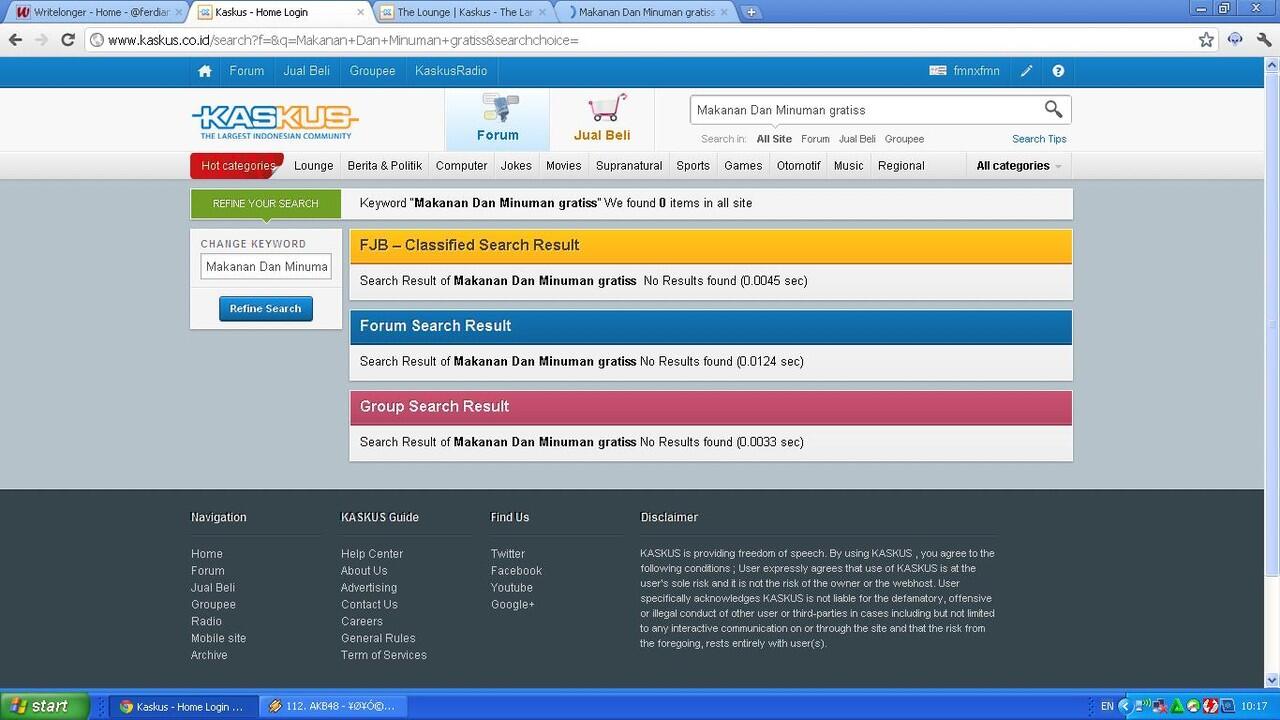Open the Help Center footer link
Screen dimensions: 1280x720
(372, 554)
